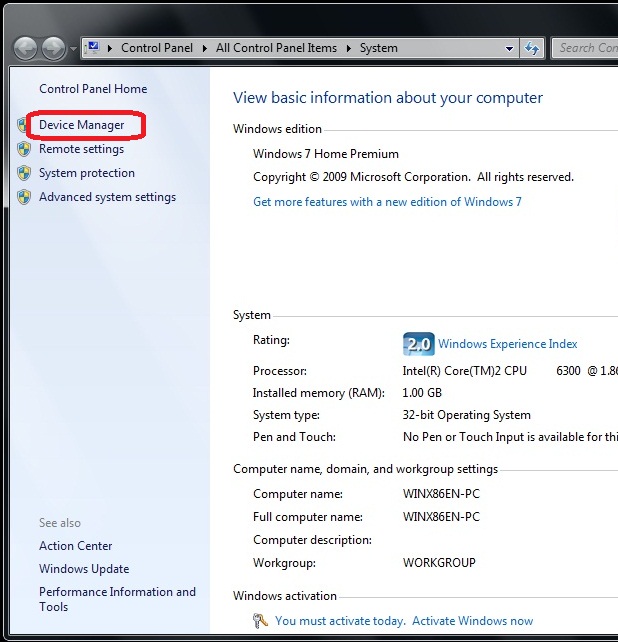Click the 2.0 rating score badge
Image resolution: width=618 pixels, height=642 pixels.
pyautogui.click(x=419, y=344)
